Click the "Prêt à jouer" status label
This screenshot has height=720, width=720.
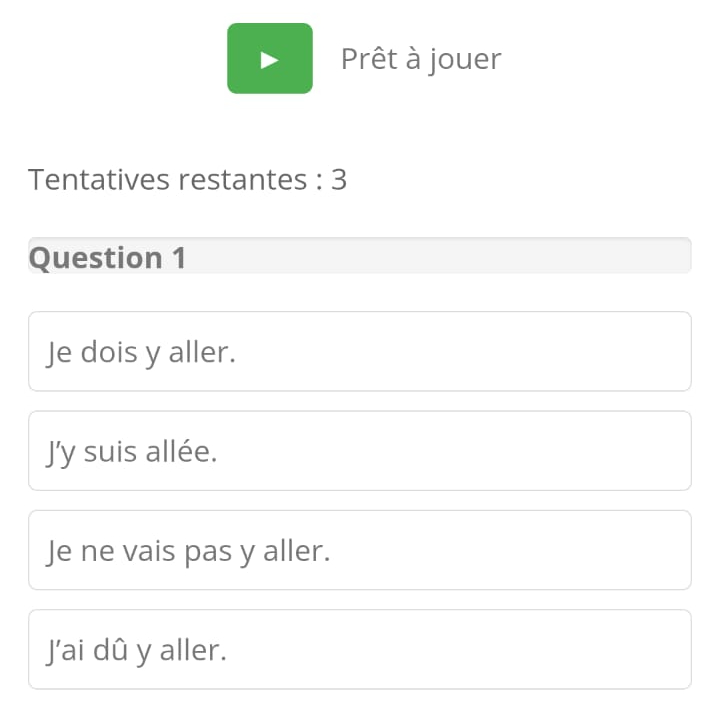[x=420, y=59]
